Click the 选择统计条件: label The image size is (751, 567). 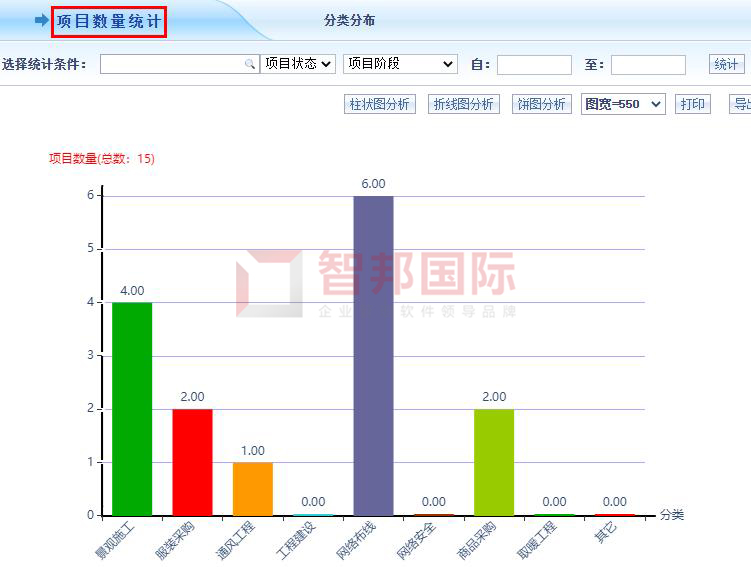(44, 64)
